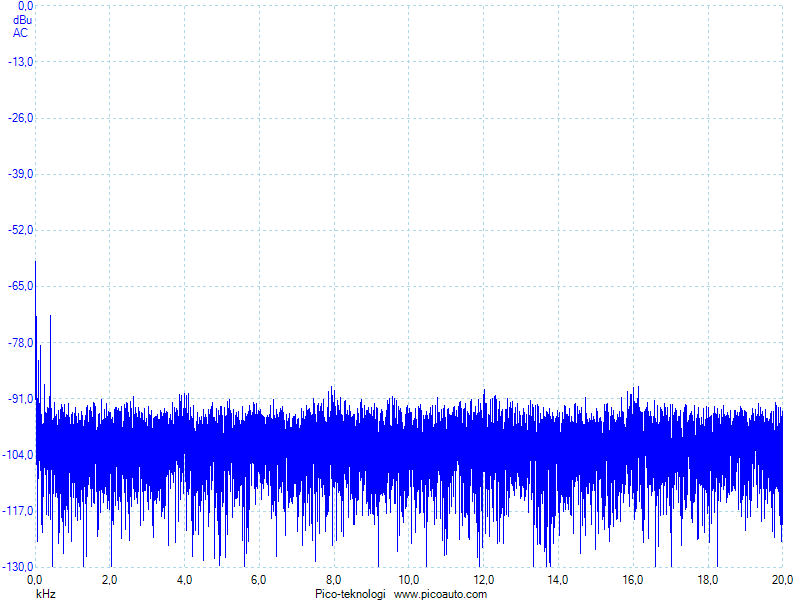Click the -117,0 amplitude axis label
Viewport: 800px width, 600px height.
pos(18,511)
